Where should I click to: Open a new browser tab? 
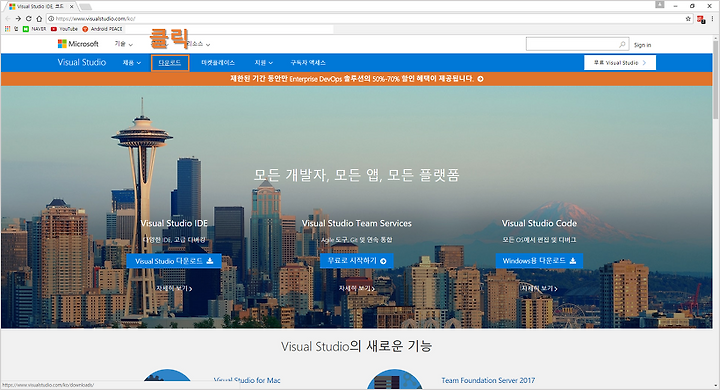pos(85,6)
